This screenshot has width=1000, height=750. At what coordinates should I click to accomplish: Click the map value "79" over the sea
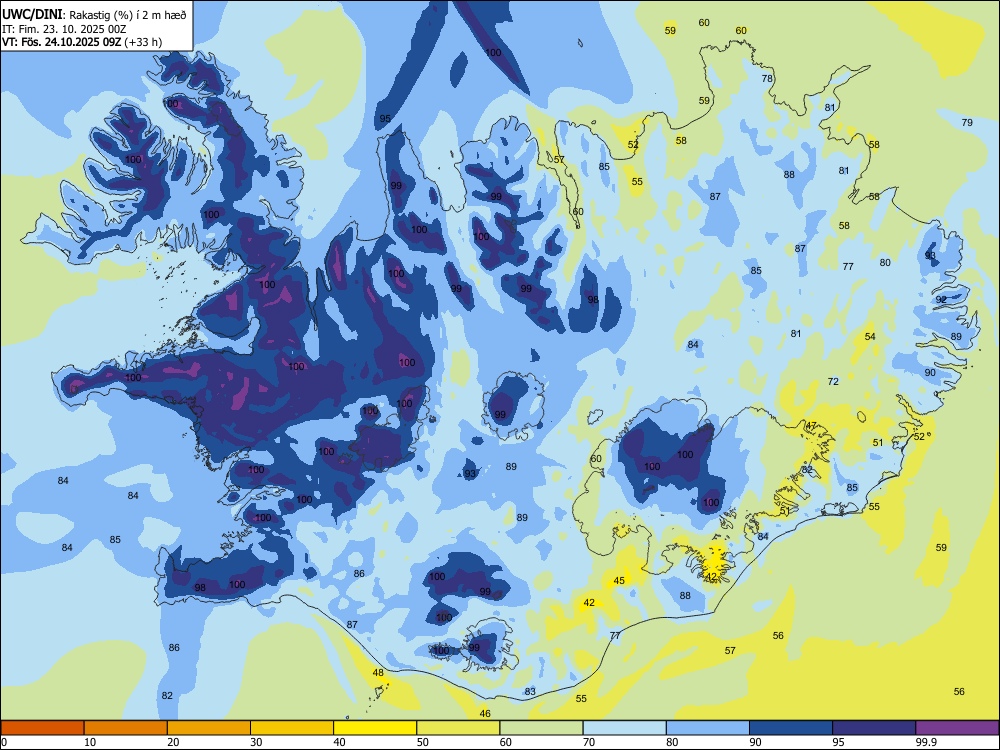[967, 122]
